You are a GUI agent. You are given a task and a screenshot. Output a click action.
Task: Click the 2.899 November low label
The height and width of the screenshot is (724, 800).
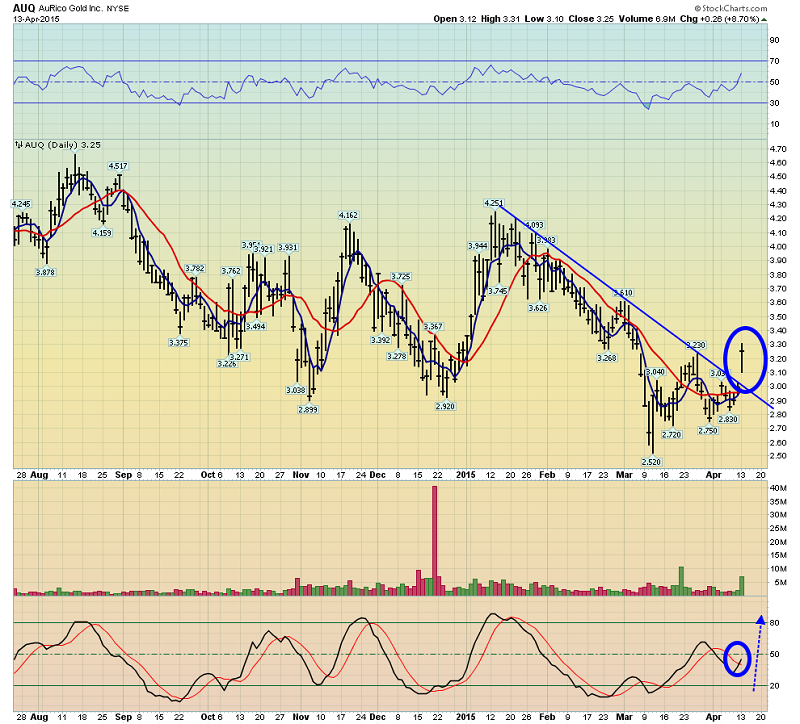point(308,410)
